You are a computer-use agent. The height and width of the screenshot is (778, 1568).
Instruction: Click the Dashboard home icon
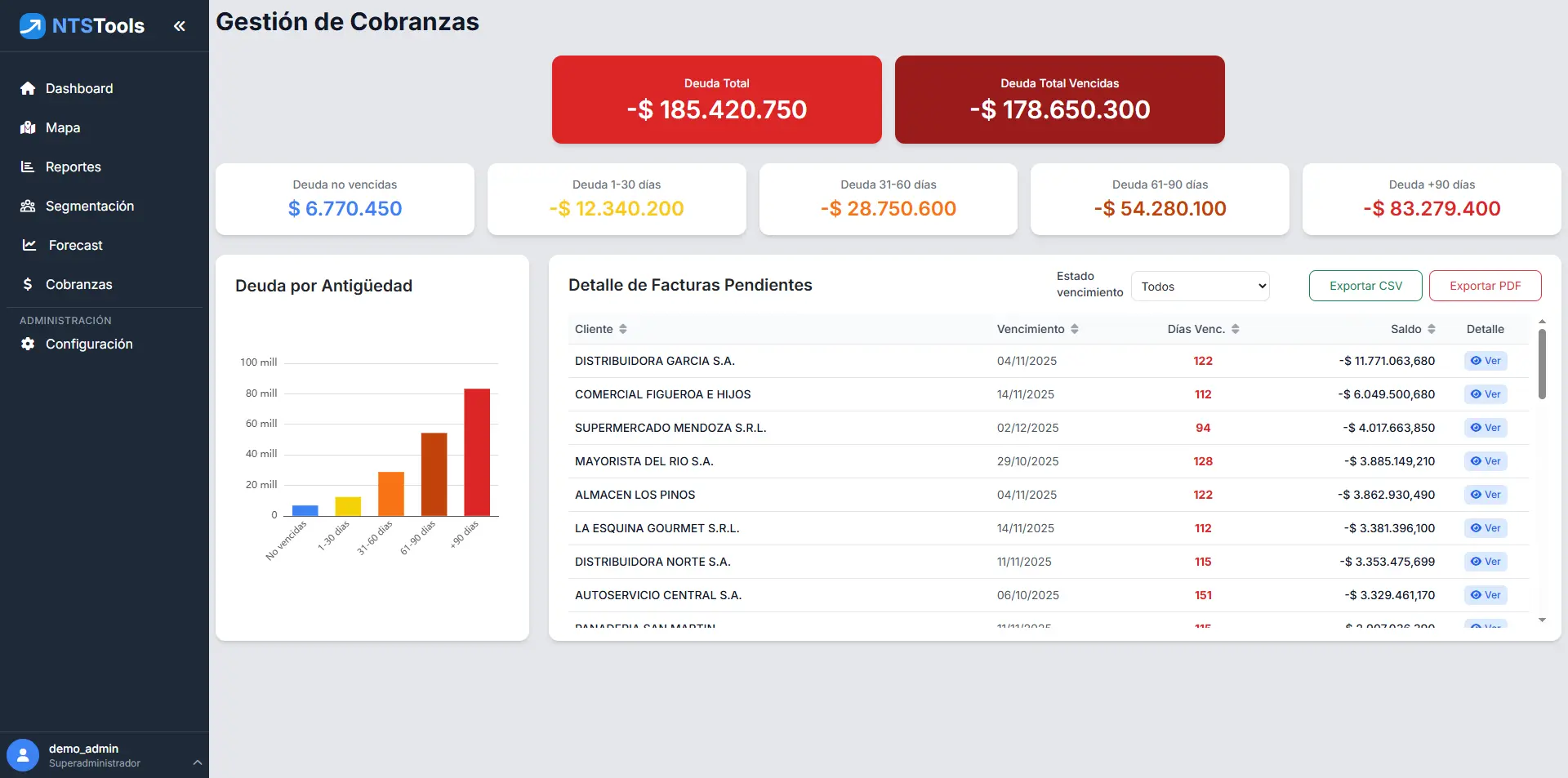click(x=28, y=88)
